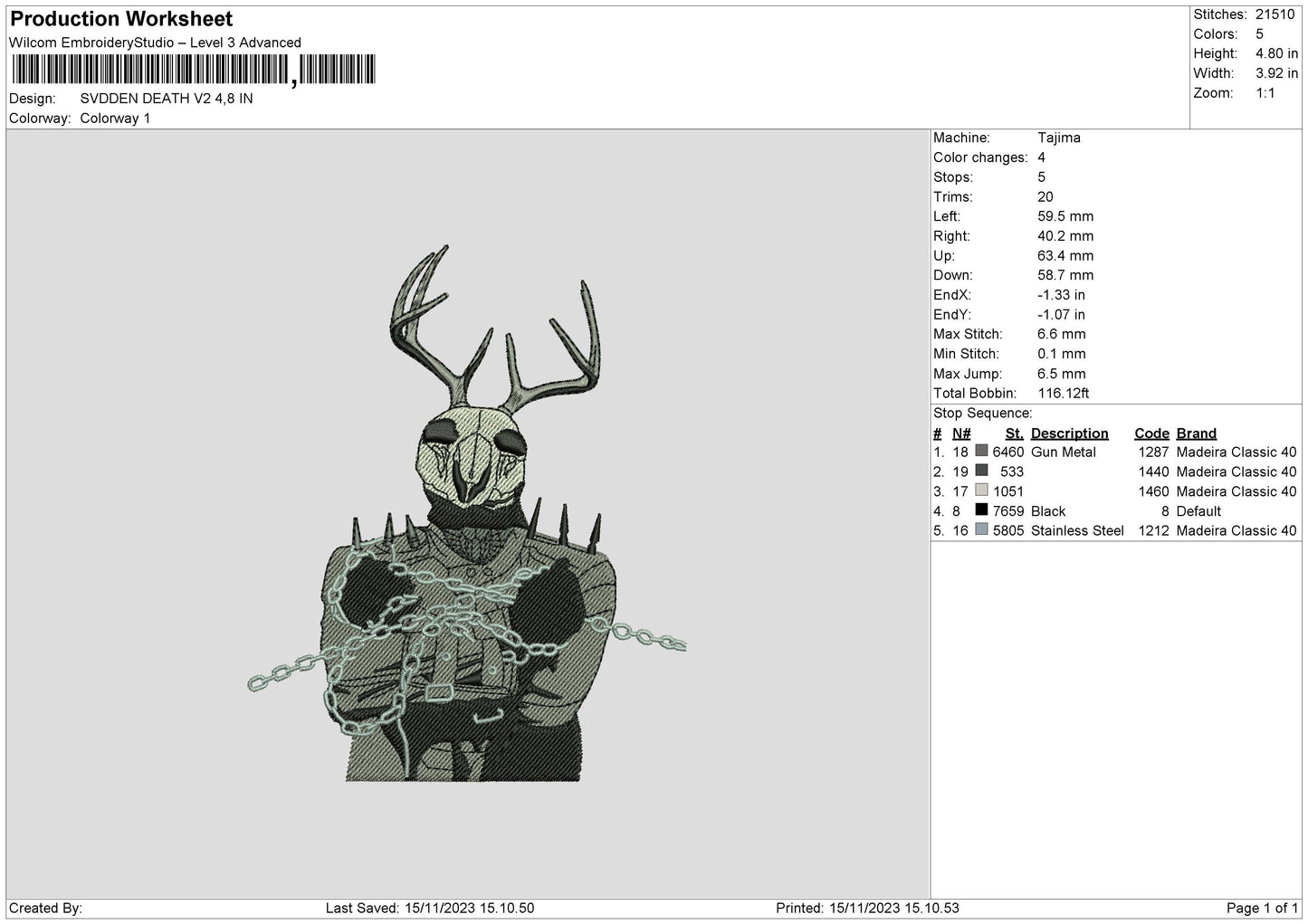Select the "Stainless Steel" description text
This screenshot has width=1308, height=924.
(1077, 531)
